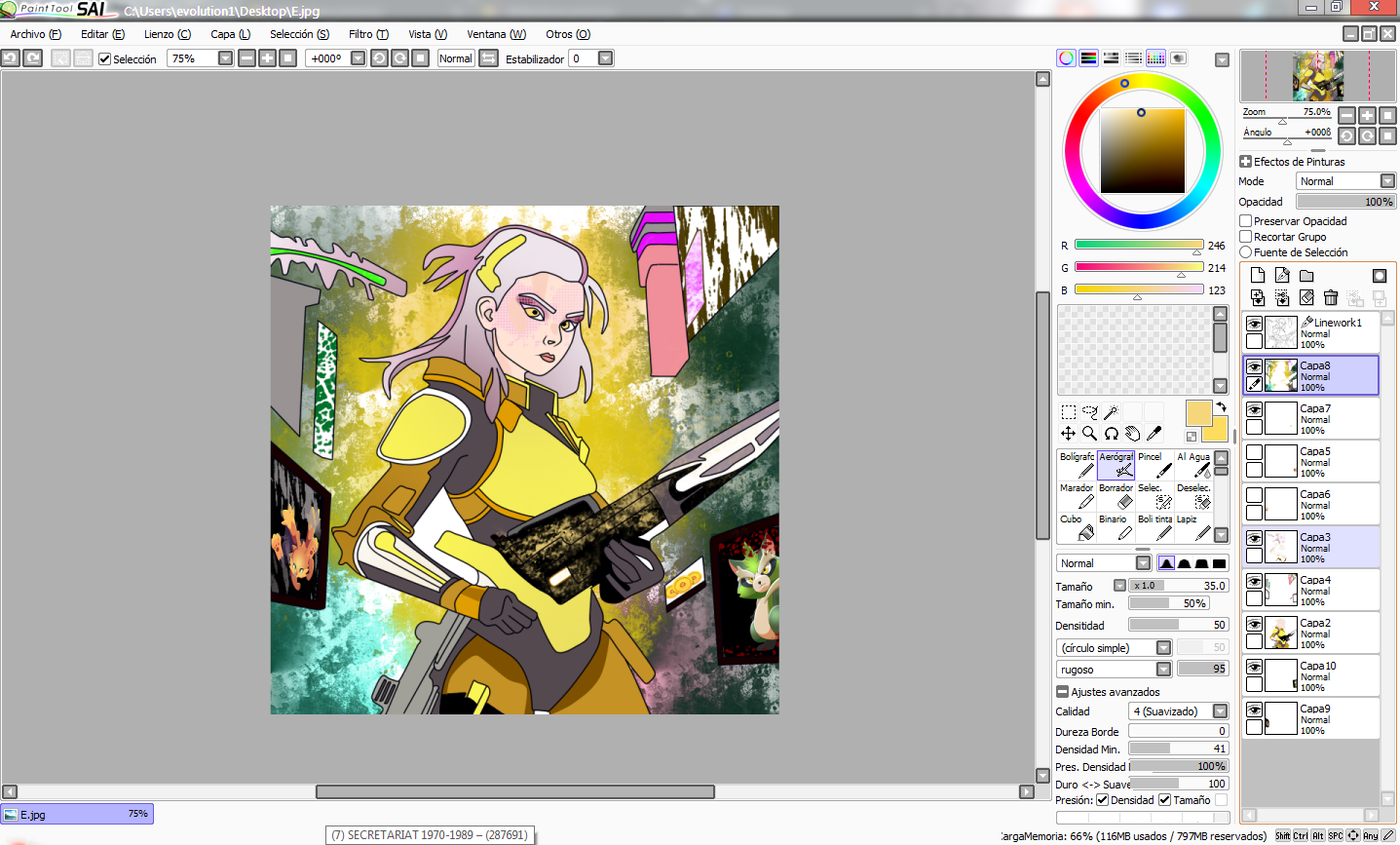The image size is (1400, 845).
Task: Hide the Capa2 layer
Action: 1254,624
